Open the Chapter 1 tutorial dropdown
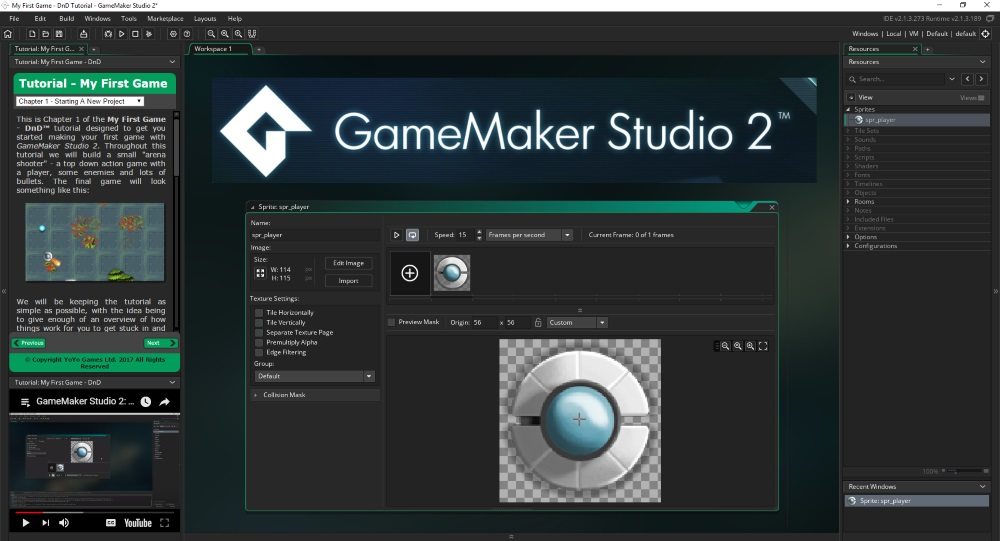1000x541 pixels. click(x=80, y=101)
